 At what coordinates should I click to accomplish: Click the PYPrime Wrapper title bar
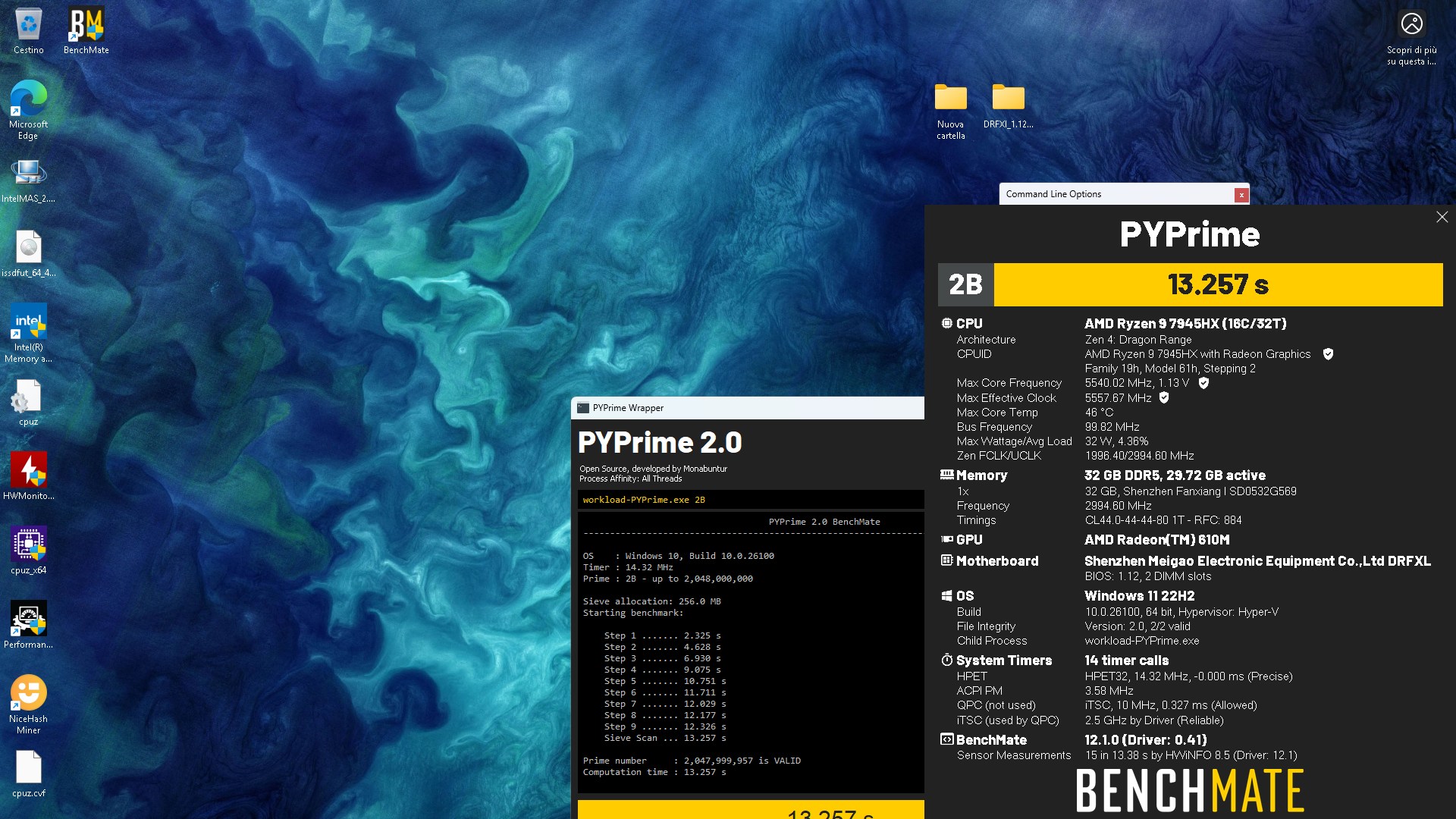[748, 408]
